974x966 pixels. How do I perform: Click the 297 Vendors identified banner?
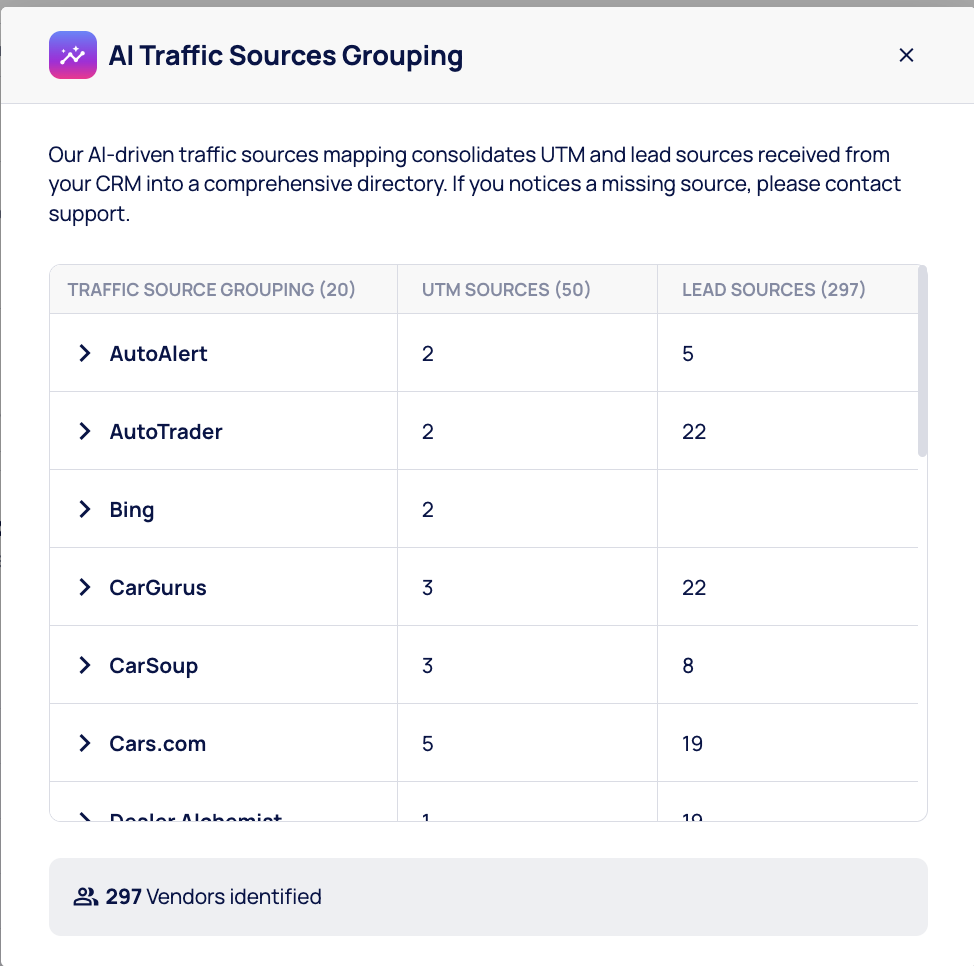click(487, 897)
